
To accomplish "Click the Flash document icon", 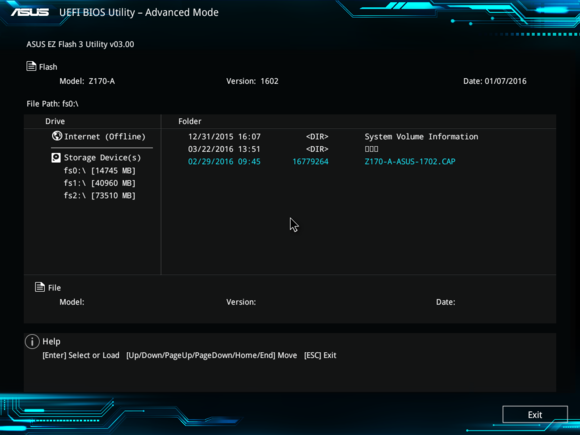I will tap(31, 66).
